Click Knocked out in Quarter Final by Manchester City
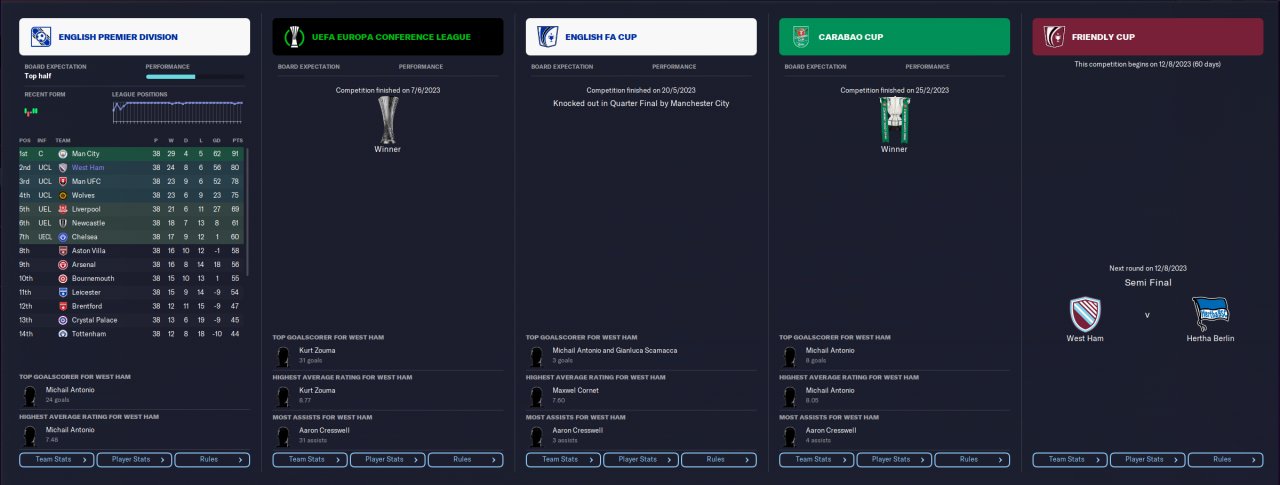The height and width of the screenshot is (485, 1280). (x=641, y=103)
